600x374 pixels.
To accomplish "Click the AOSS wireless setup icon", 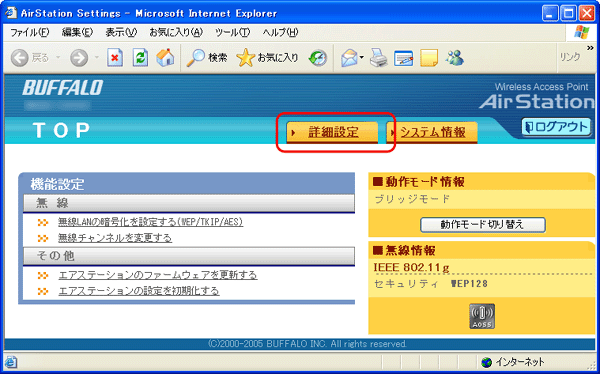I will pos(482,316).
